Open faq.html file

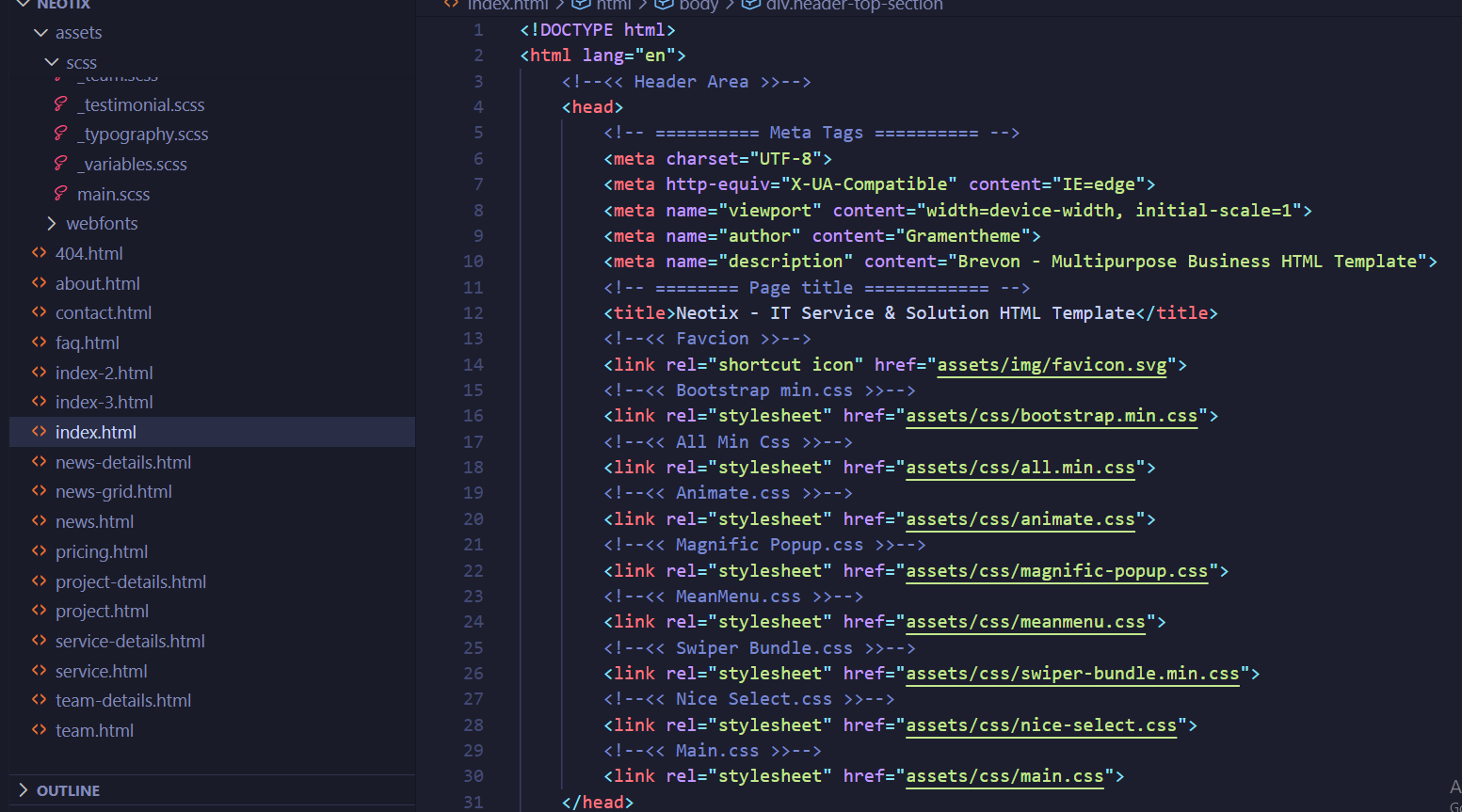(x=88, y=342)
